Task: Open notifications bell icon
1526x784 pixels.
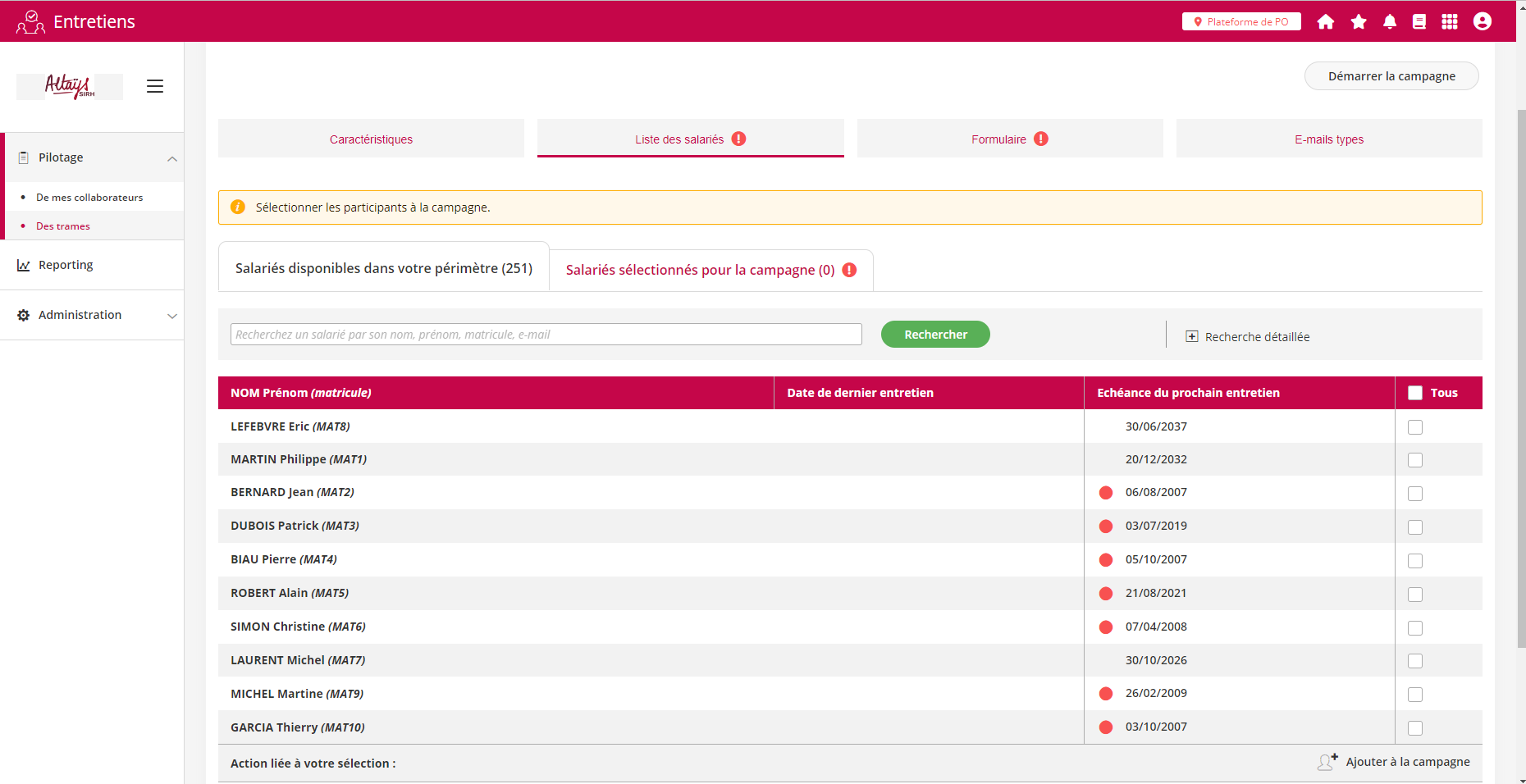Action: pyautogui.click(x=1389, y=22)
